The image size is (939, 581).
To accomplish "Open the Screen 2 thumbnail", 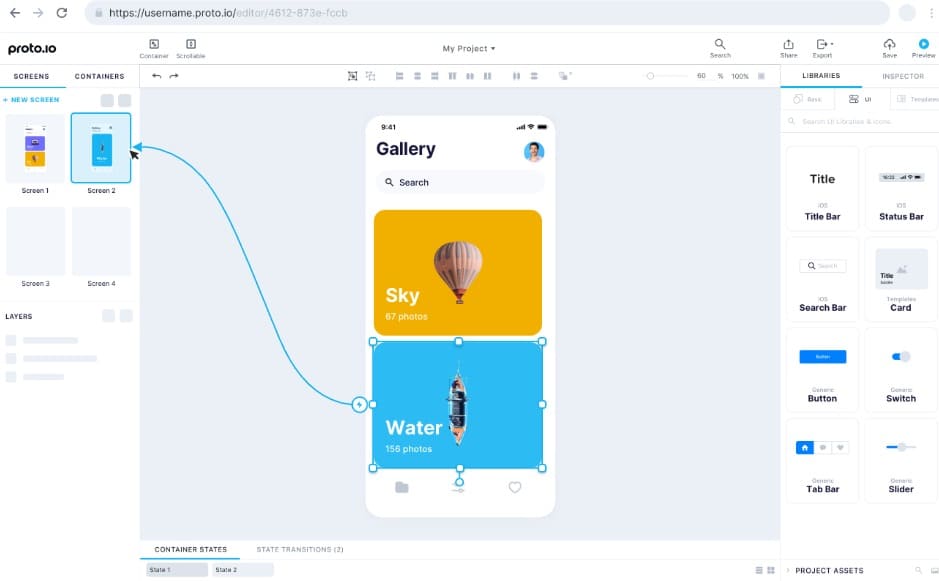I will [x=101, y=149].
